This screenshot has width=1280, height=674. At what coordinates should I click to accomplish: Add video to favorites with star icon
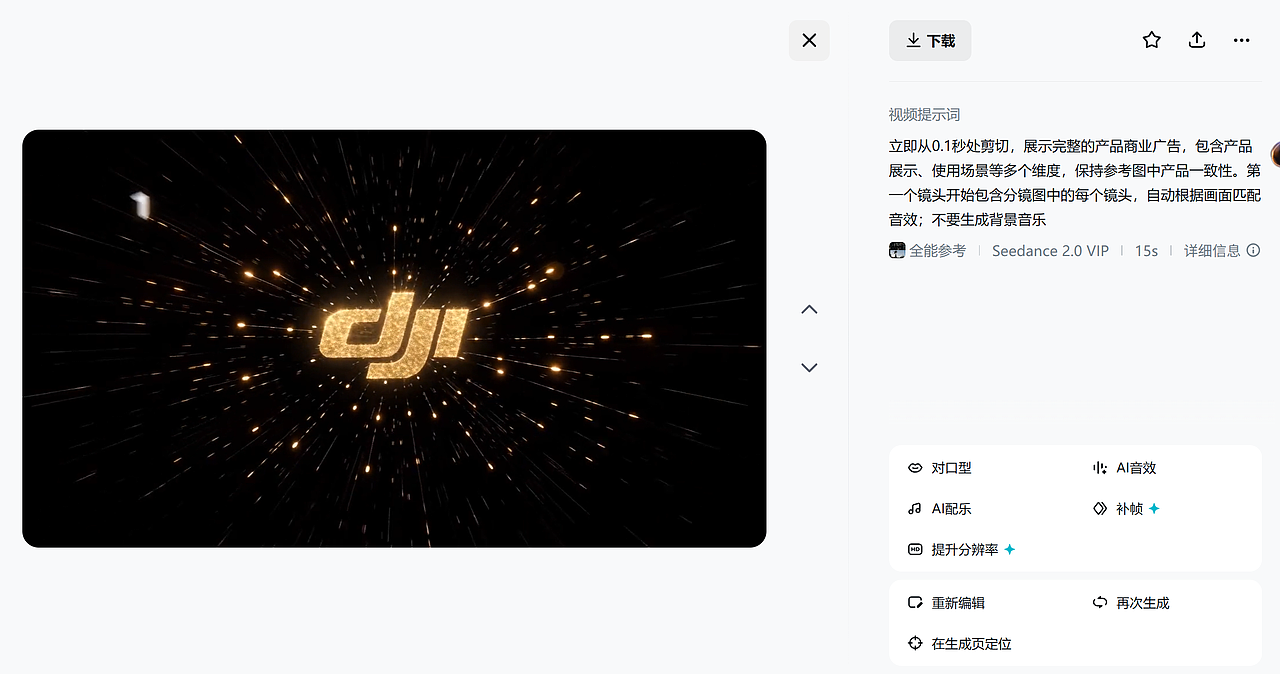click(1152, 40)
